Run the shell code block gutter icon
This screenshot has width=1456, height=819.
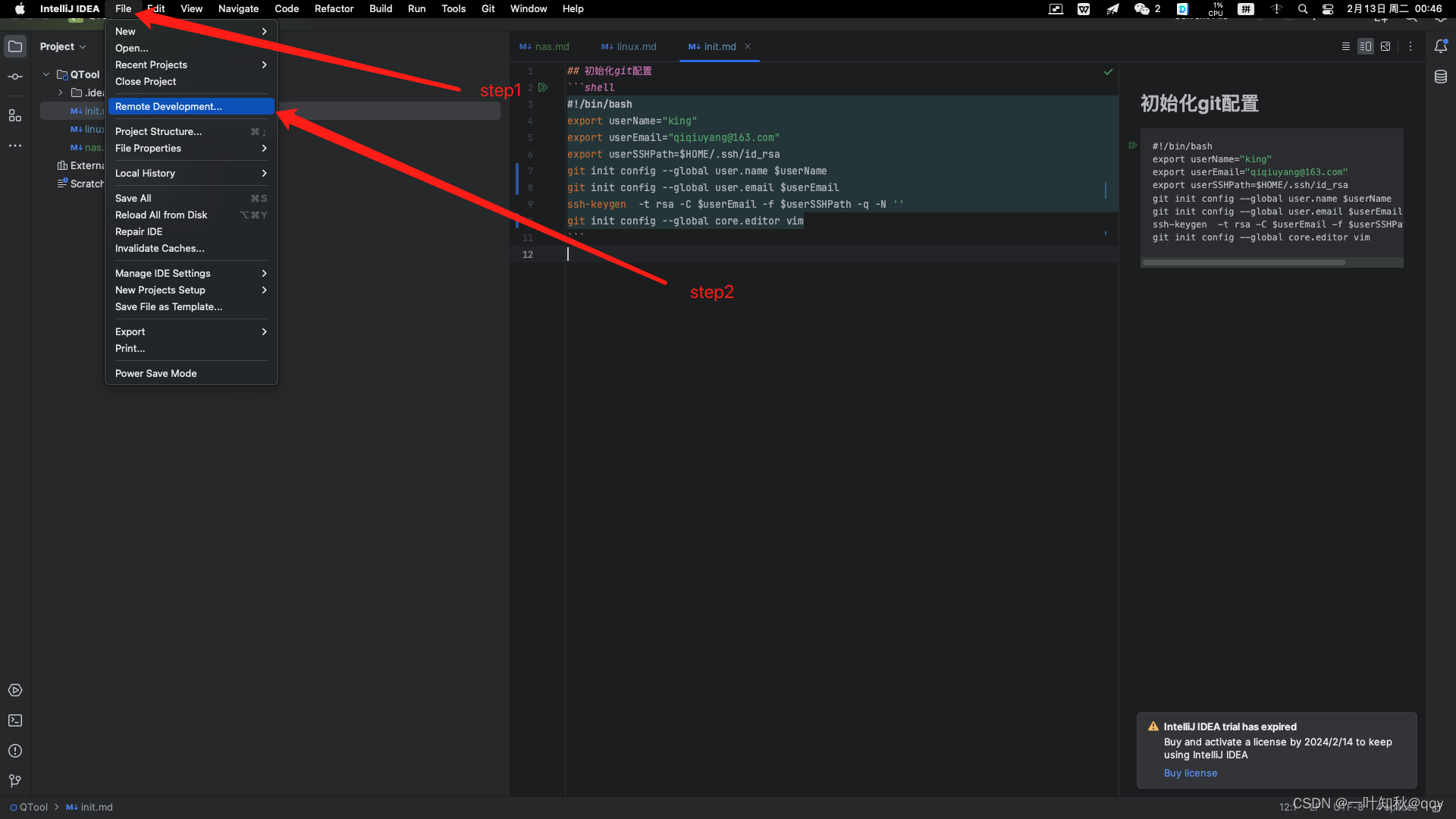(543, 87)
